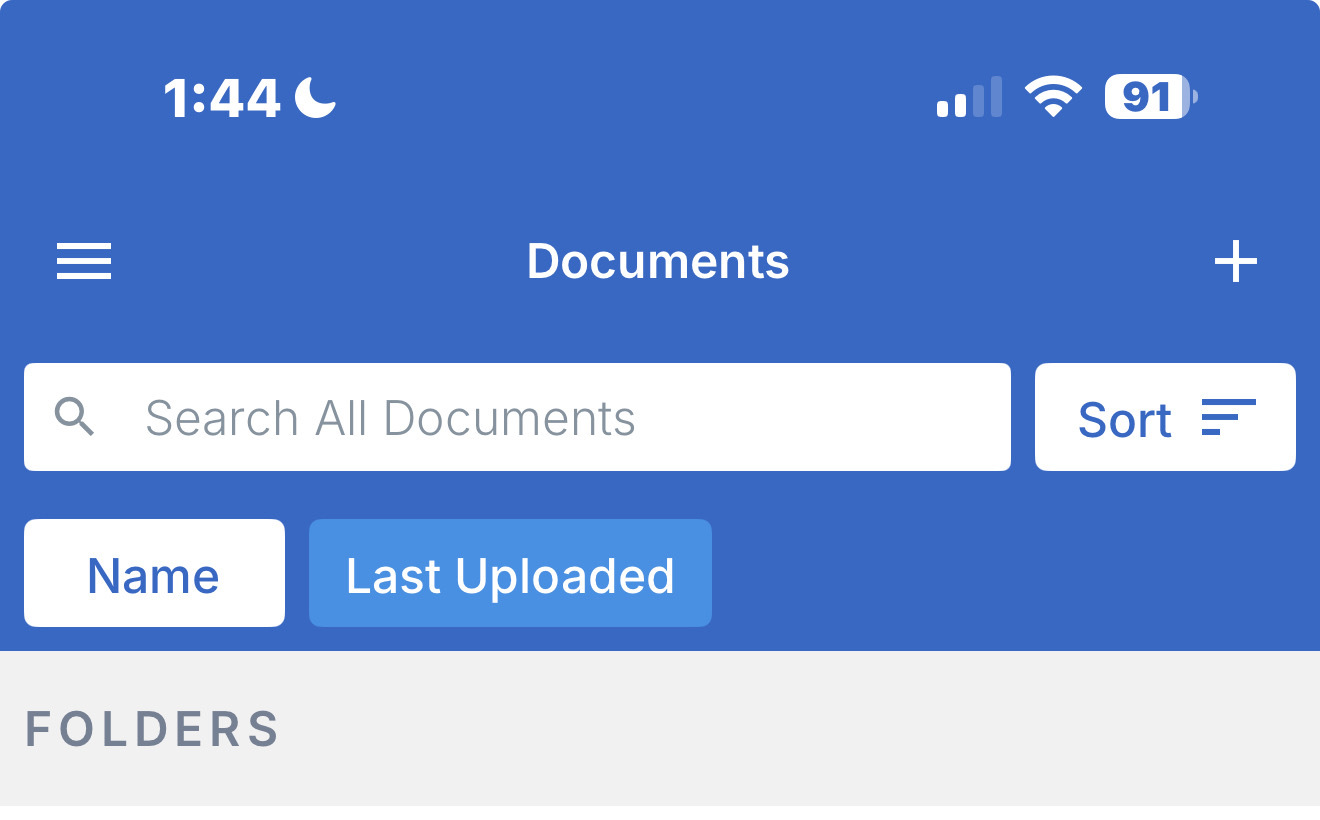
Task: Tap the Documents page title
Action: pos(658,262)
